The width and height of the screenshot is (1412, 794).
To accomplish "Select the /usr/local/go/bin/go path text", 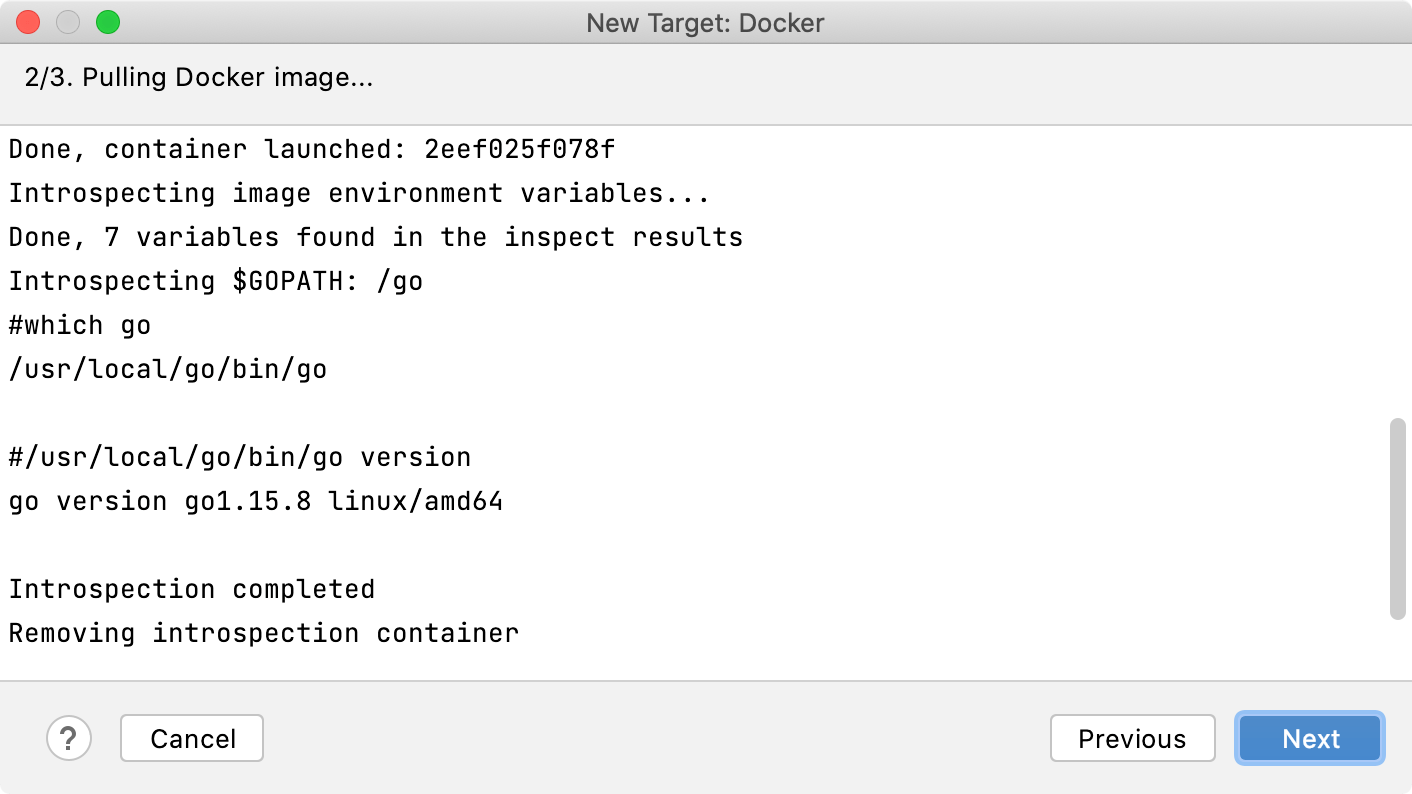I will [165, 368].
